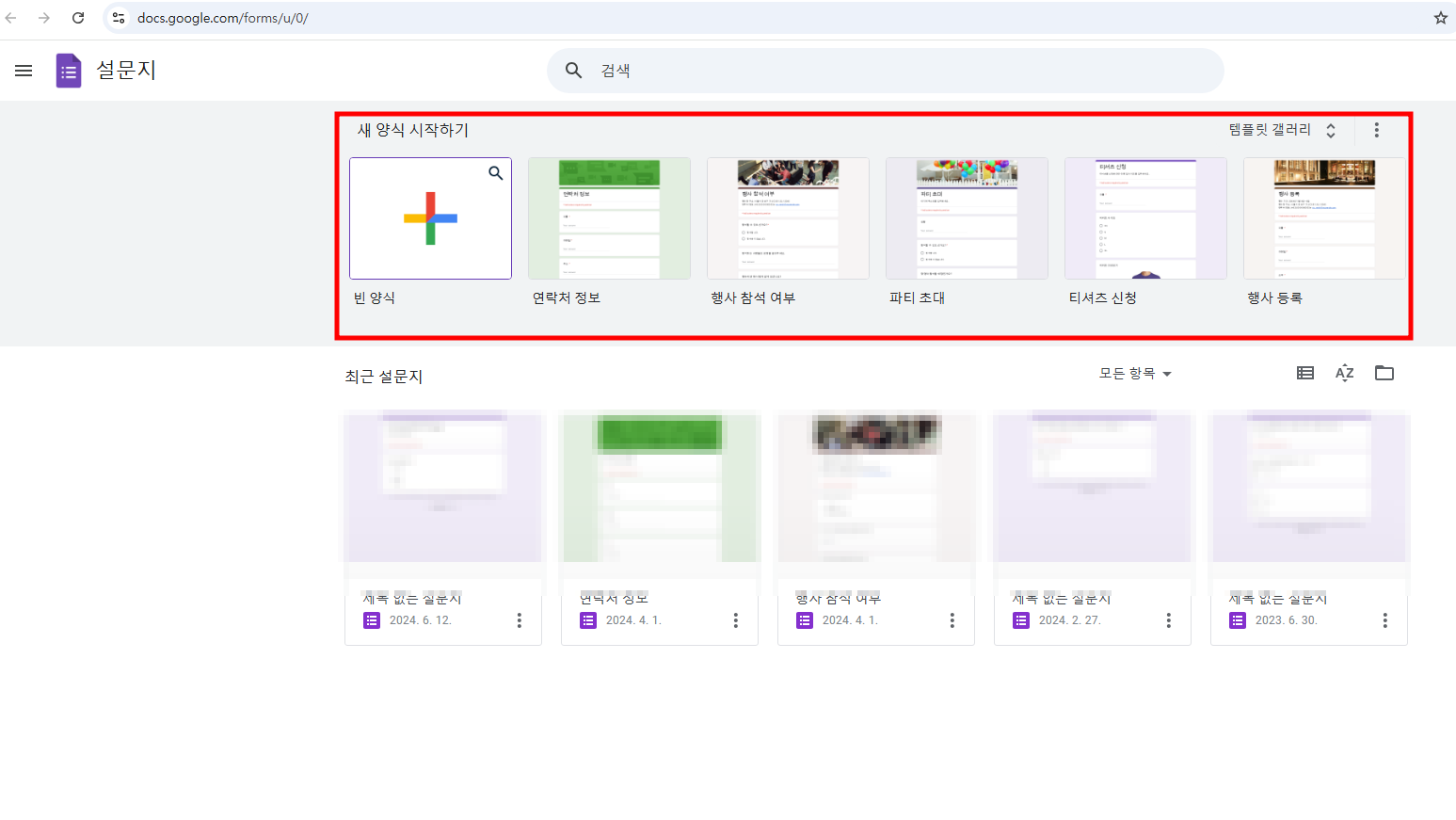Viewport: 1456px width, 820px height.
Task: Open the file picker folder icon
Action: pos(1384,373)
